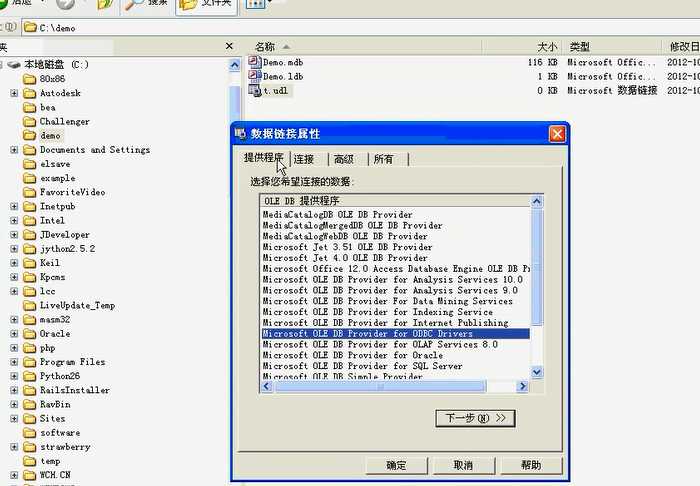Expand the Oracle folder node
The height and width of the screenshot is (486, 700).
pos(14,334)
